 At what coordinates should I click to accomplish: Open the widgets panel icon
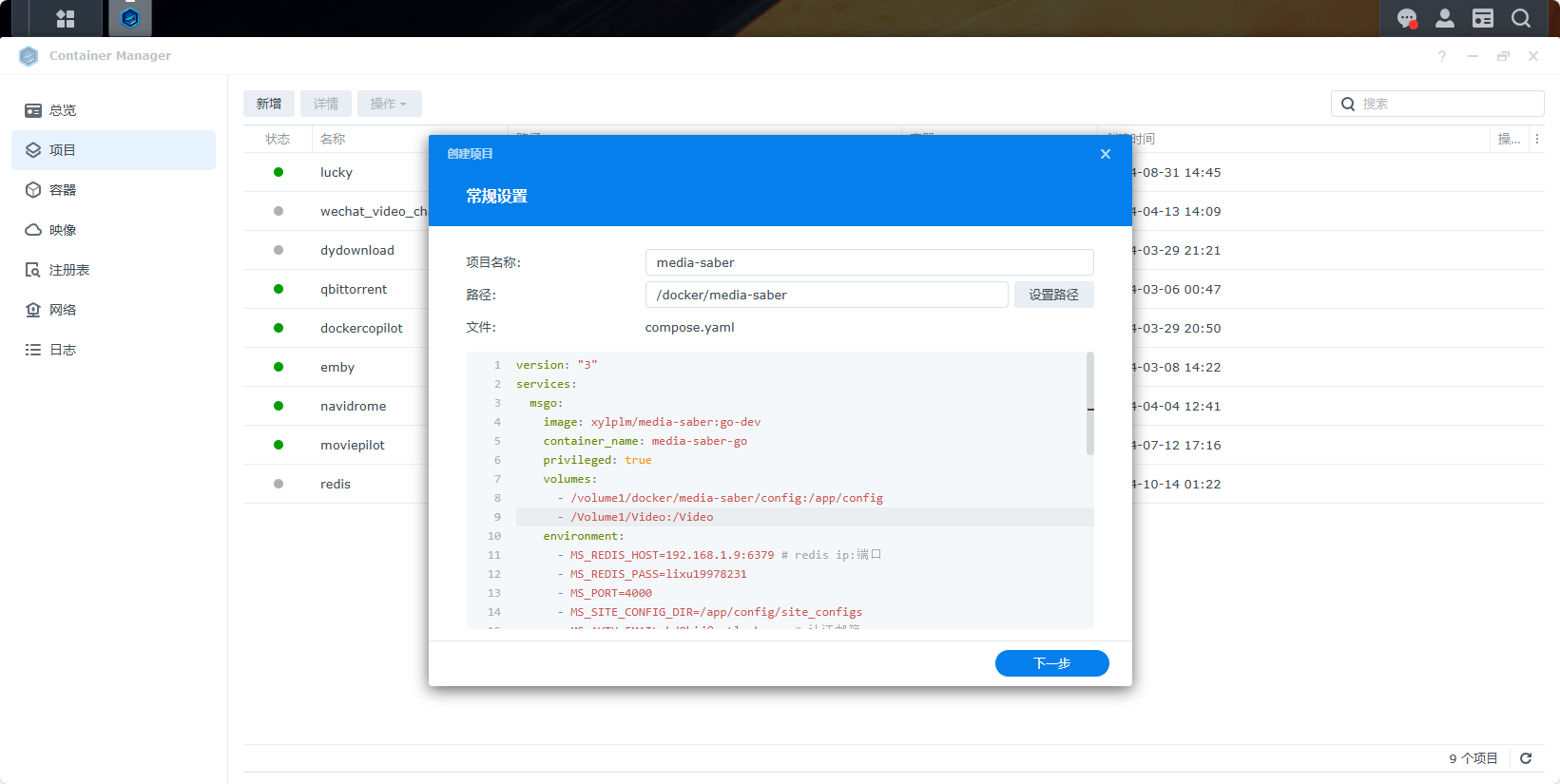pos(1483,18)
